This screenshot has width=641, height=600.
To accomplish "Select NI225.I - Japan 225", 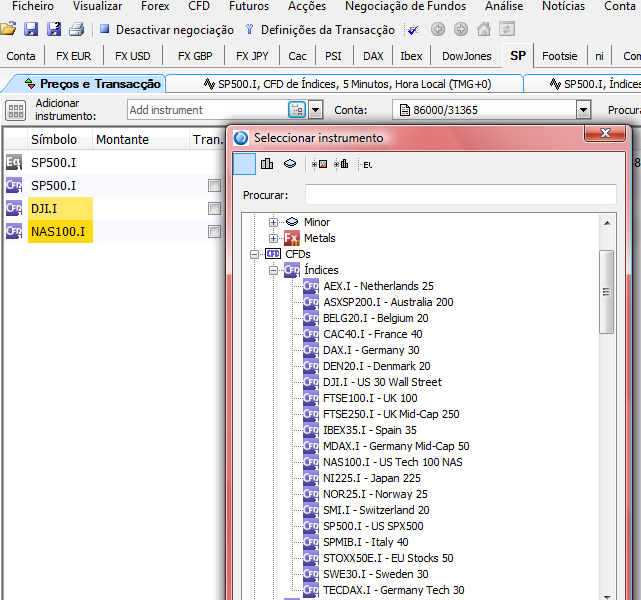I will [372, 478].
